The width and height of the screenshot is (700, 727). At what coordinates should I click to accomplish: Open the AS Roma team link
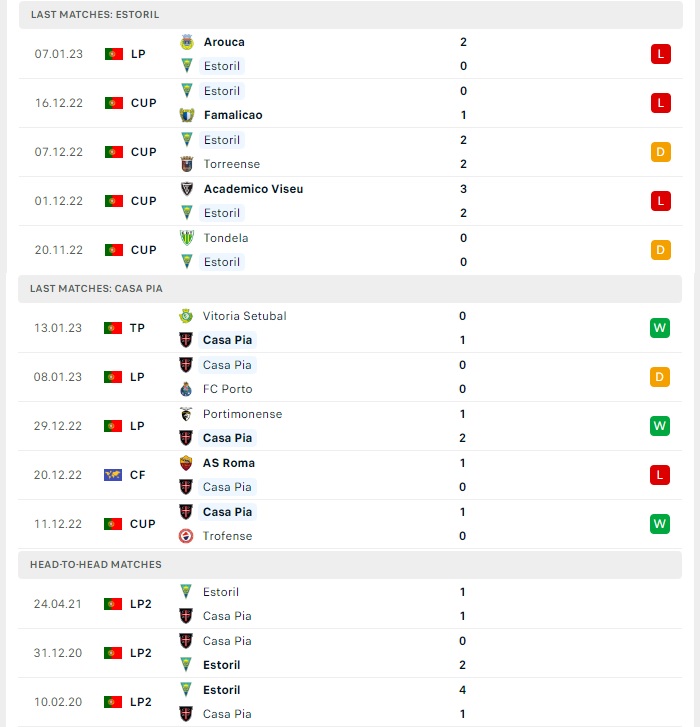click(229, 463)
